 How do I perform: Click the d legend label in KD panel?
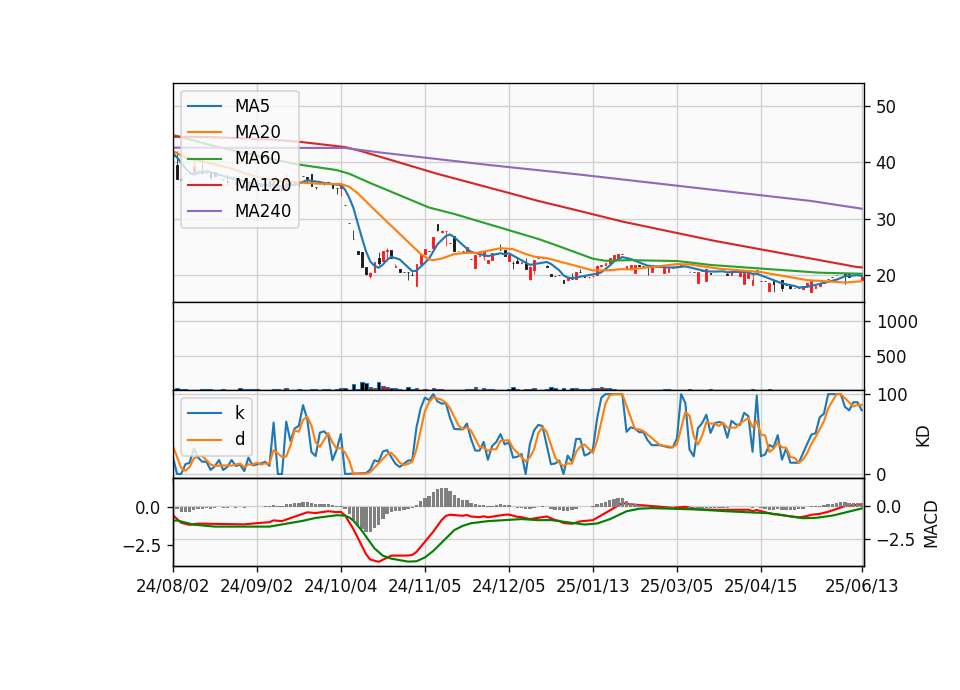(240, 438)
